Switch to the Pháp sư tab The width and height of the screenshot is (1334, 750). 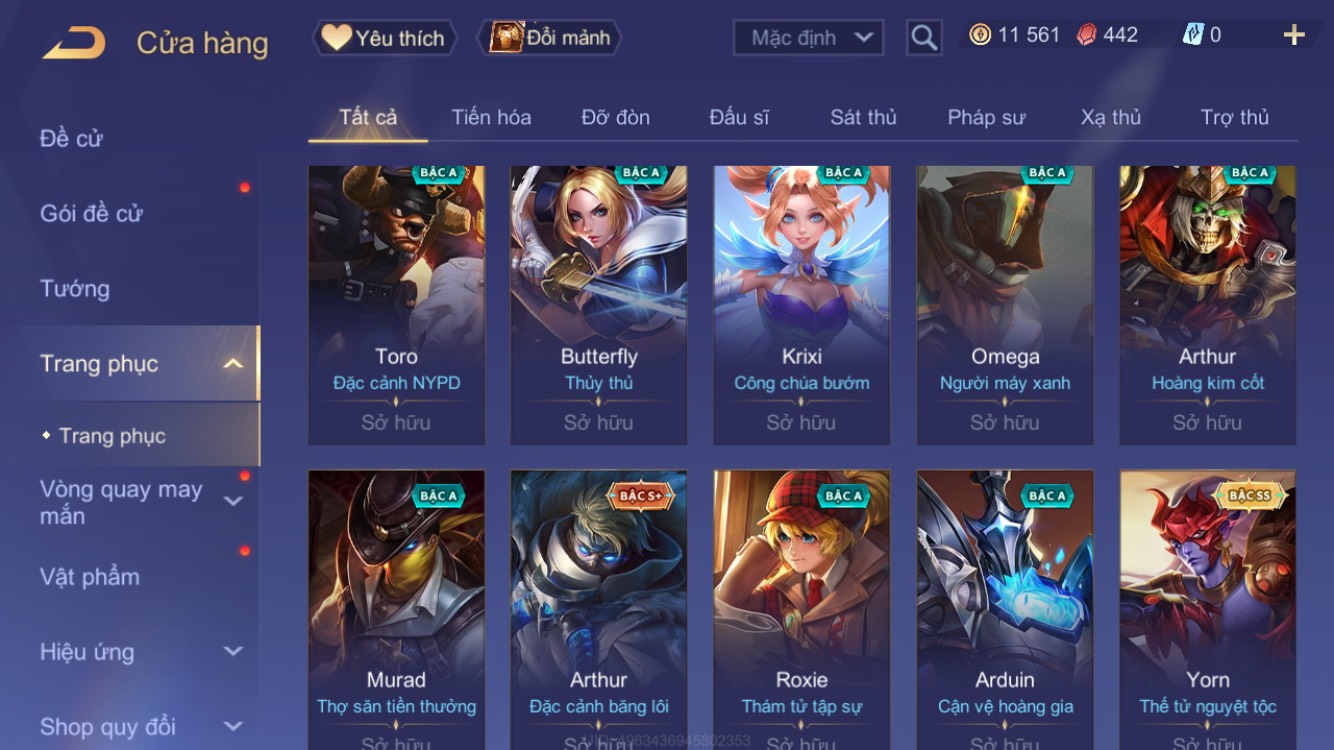[986, 117]
